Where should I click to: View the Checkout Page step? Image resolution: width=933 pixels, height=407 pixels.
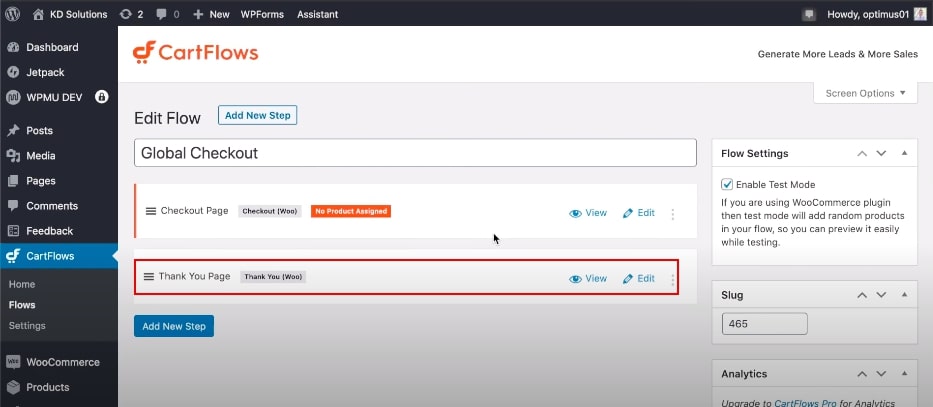pos(588,213)
